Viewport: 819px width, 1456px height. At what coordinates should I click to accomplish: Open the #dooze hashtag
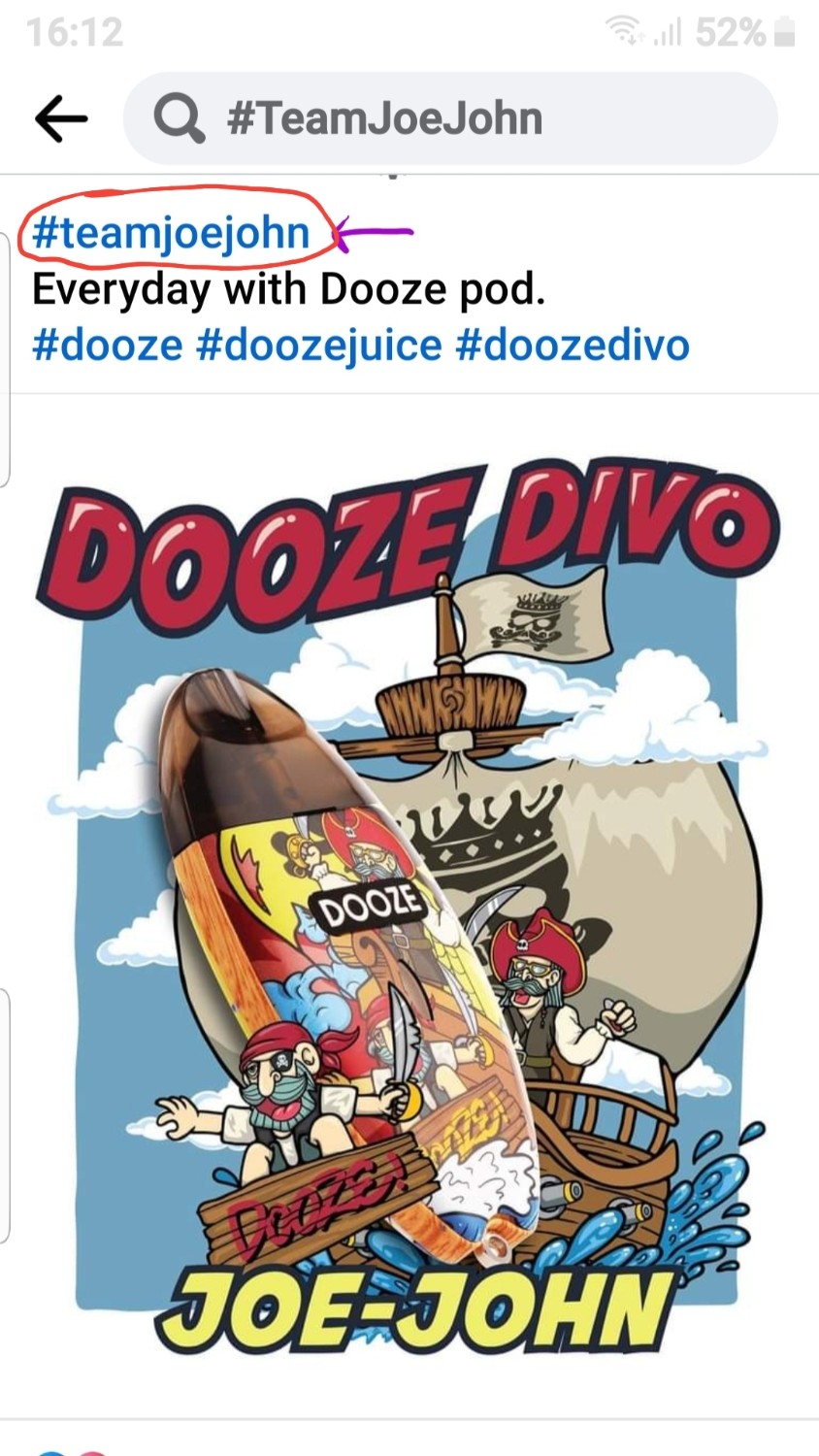click(x=107, y=345)
